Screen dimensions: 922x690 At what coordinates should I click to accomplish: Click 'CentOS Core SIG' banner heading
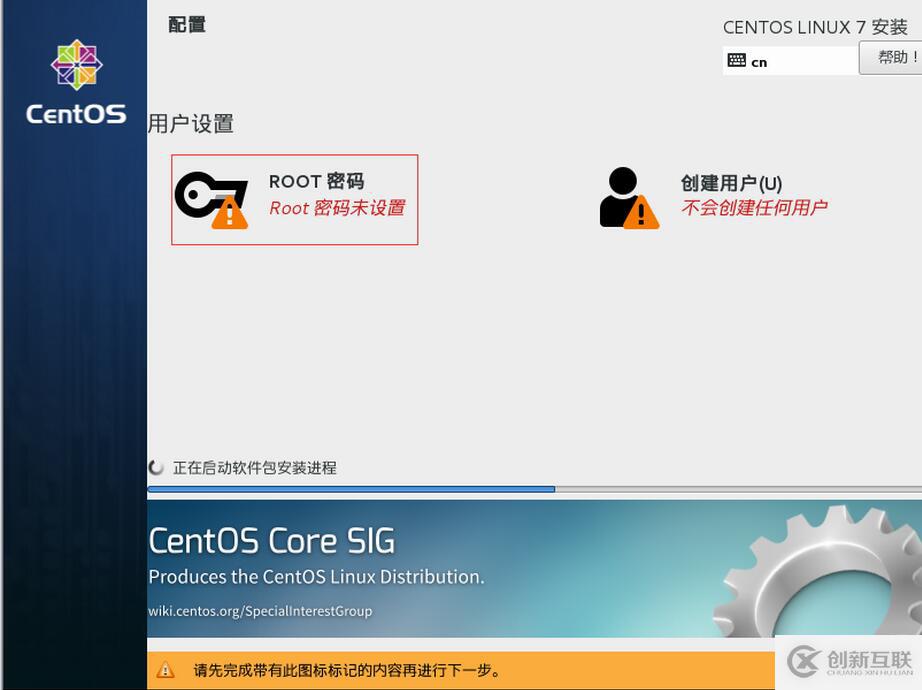tap(272, 541)
